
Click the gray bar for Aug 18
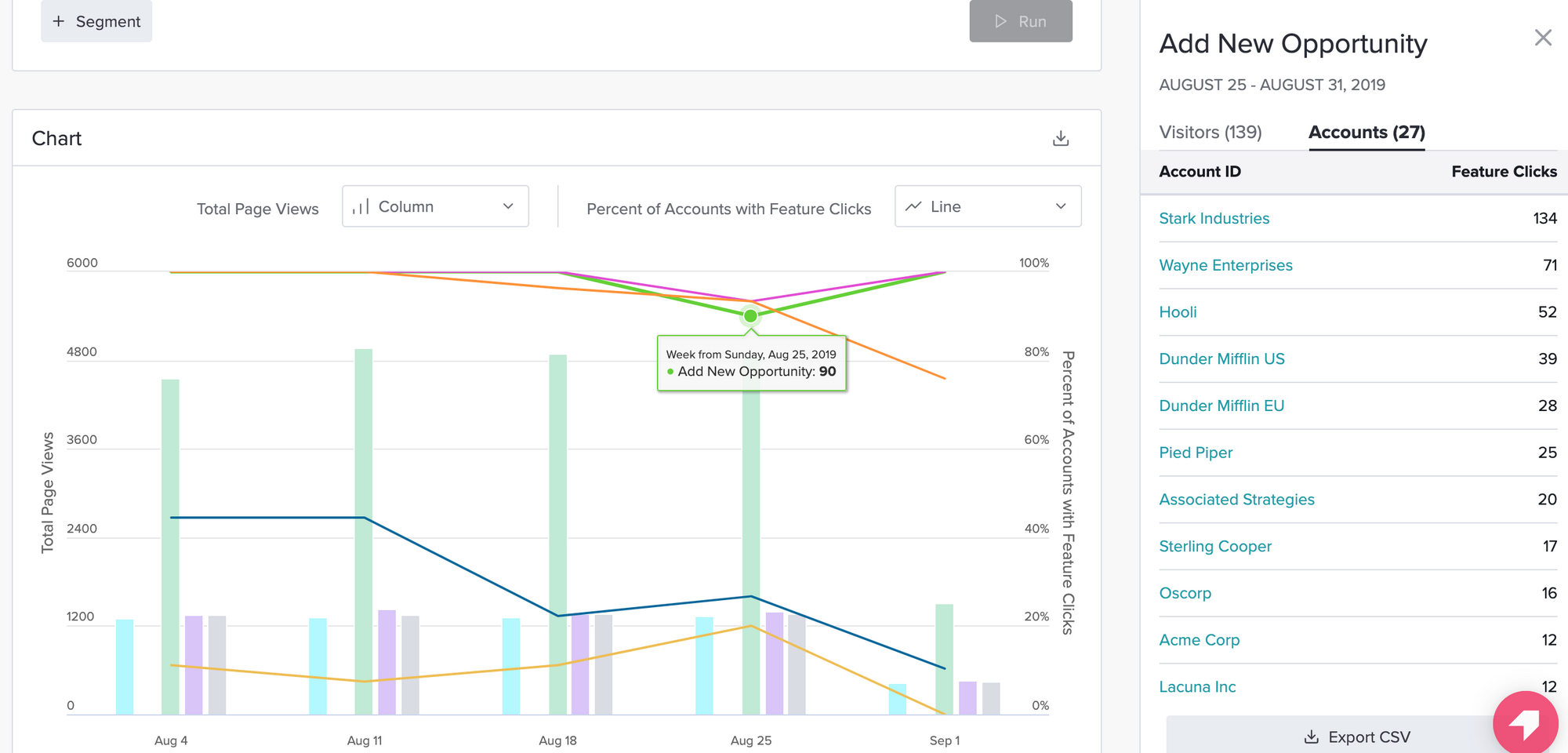pos(604,664)
